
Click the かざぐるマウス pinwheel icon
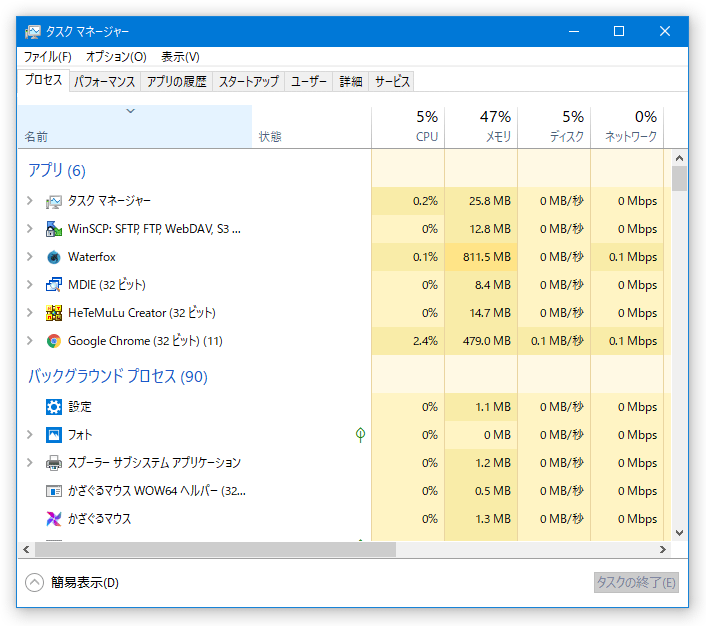[54, 519]
